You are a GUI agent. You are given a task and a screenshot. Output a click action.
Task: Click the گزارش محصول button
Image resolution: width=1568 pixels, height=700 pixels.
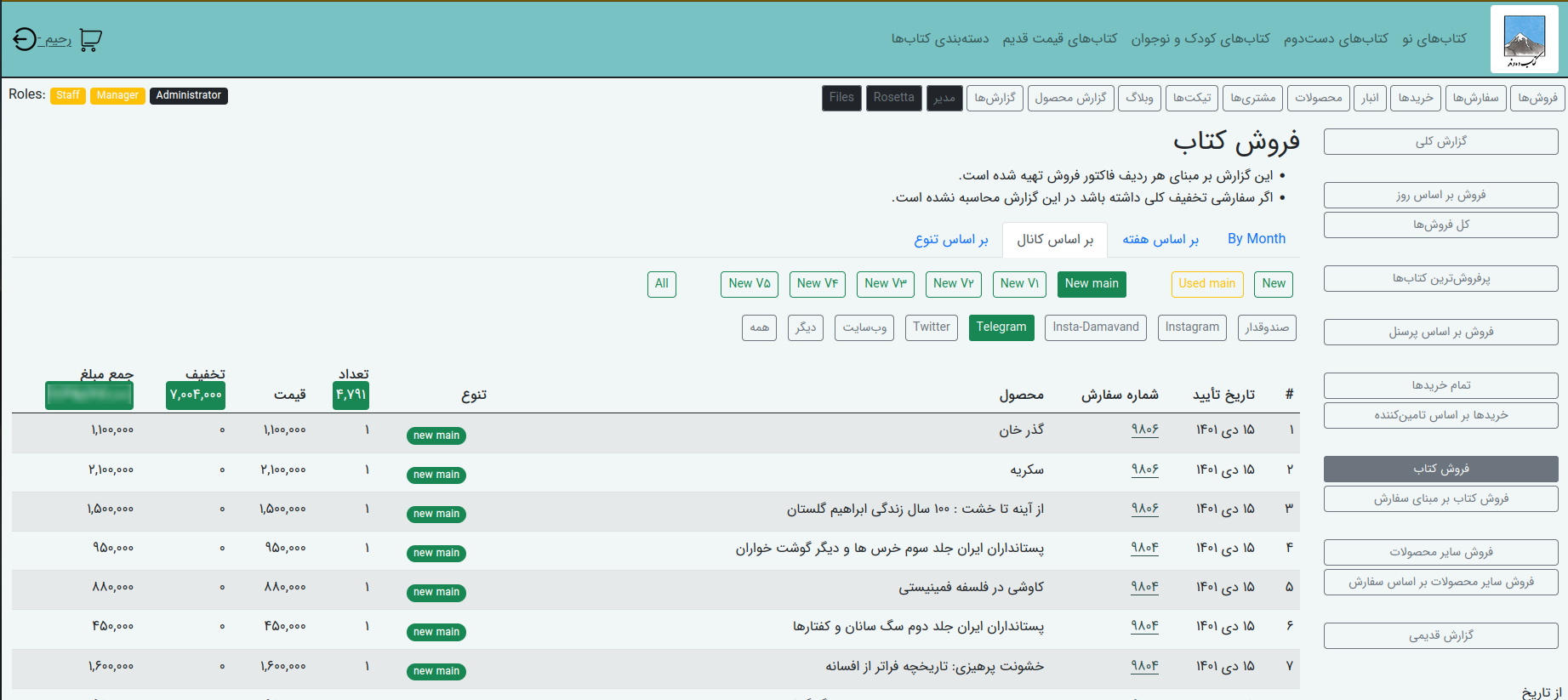1070,98
